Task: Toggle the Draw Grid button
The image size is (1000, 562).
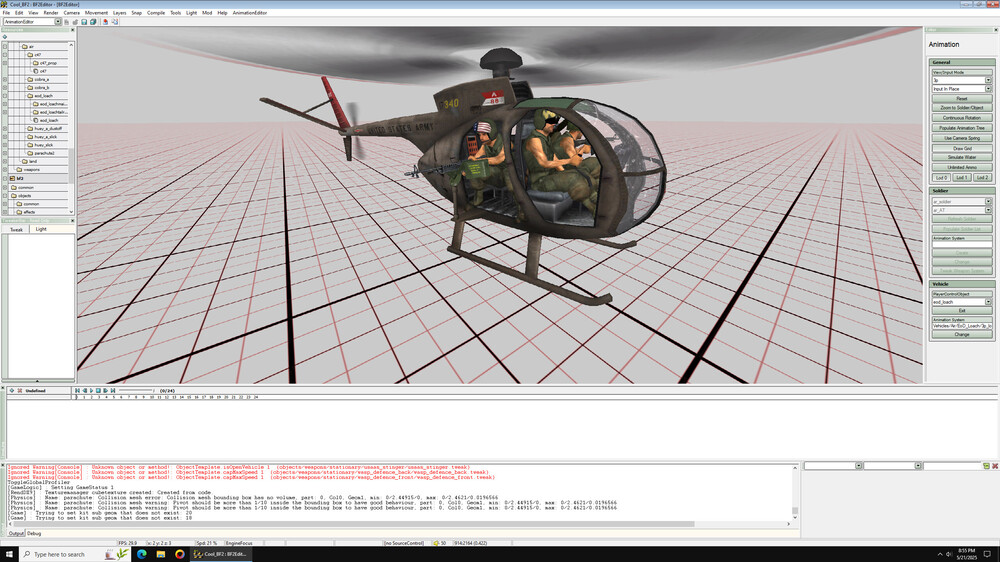Action: click(x=962, y=149)
